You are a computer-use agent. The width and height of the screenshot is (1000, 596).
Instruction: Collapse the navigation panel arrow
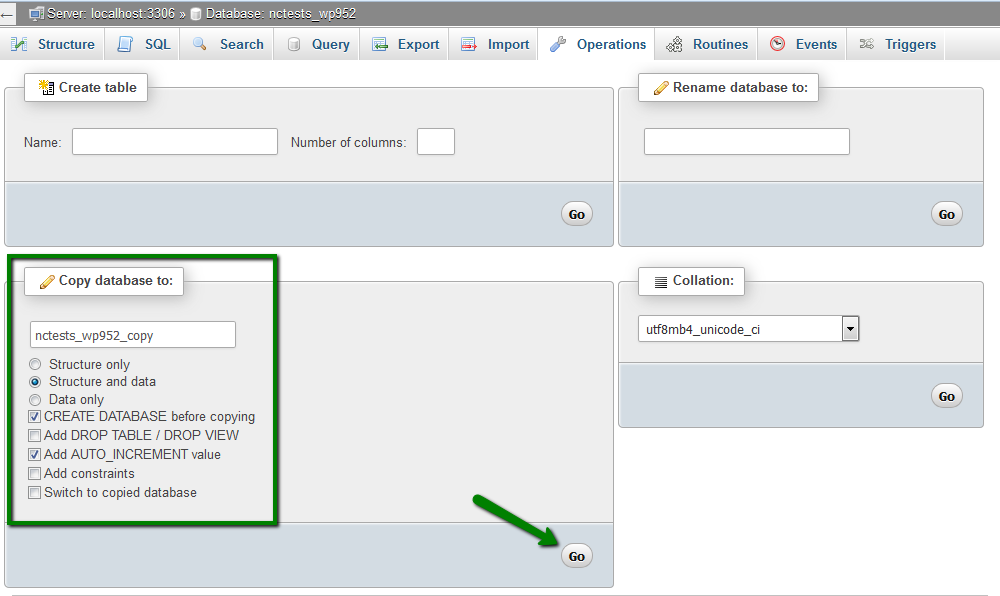coord(7,14)
